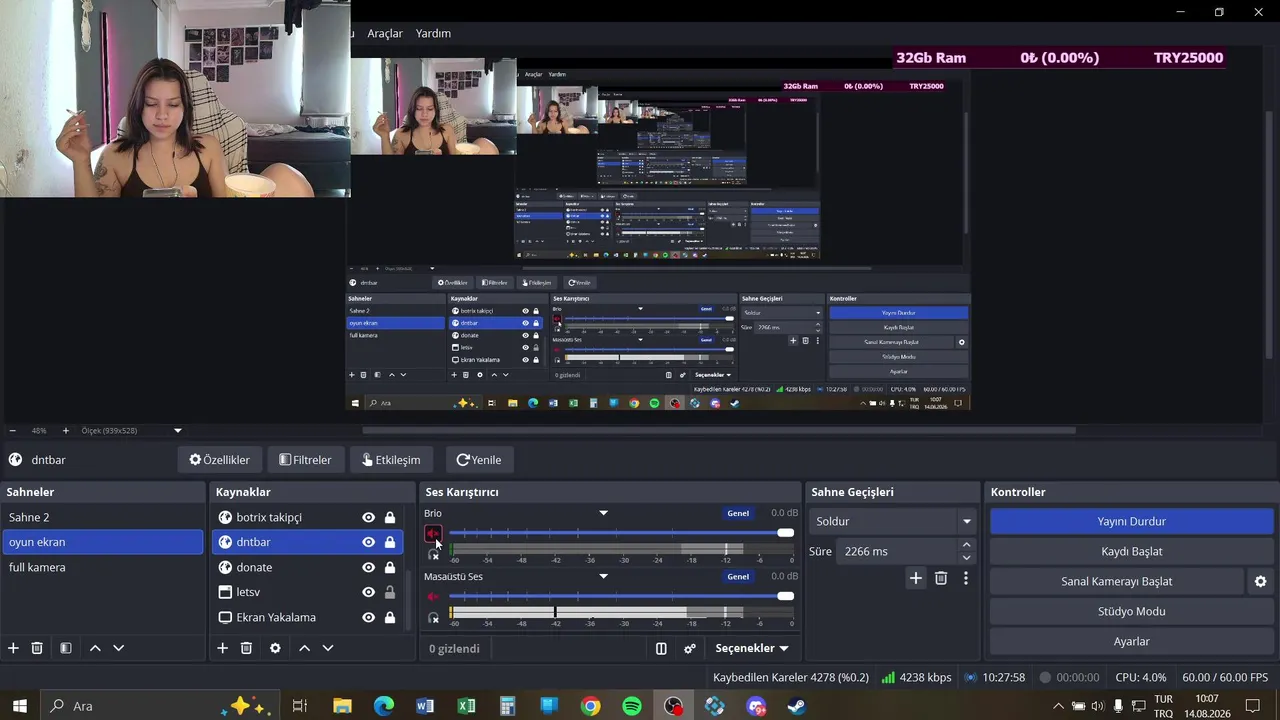Screen dimensions: 1280x720
Task: Move scene up in Sahneler panel
Action: 95,648
